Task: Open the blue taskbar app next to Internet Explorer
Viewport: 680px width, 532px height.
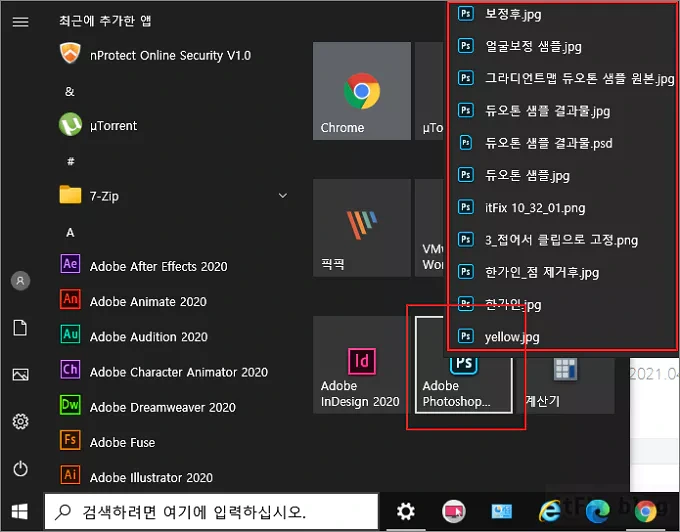Action: coord(502,512)
